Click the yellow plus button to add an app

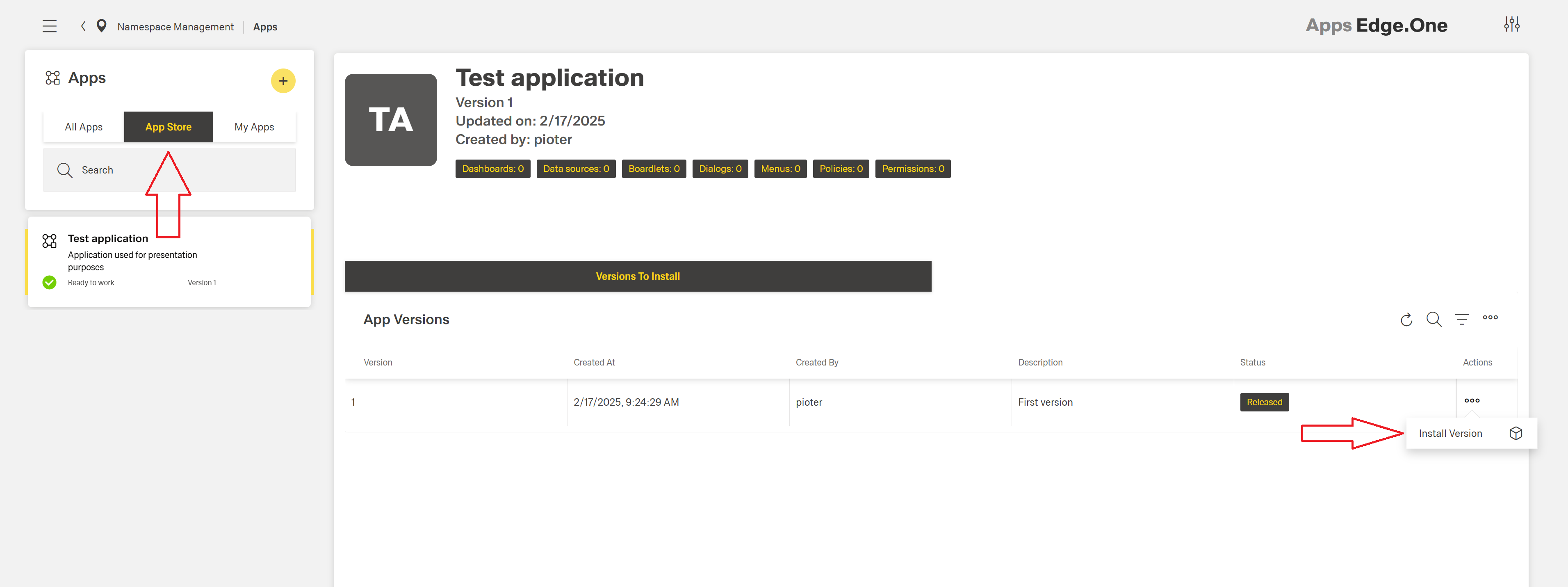click(x=283, y=80)
